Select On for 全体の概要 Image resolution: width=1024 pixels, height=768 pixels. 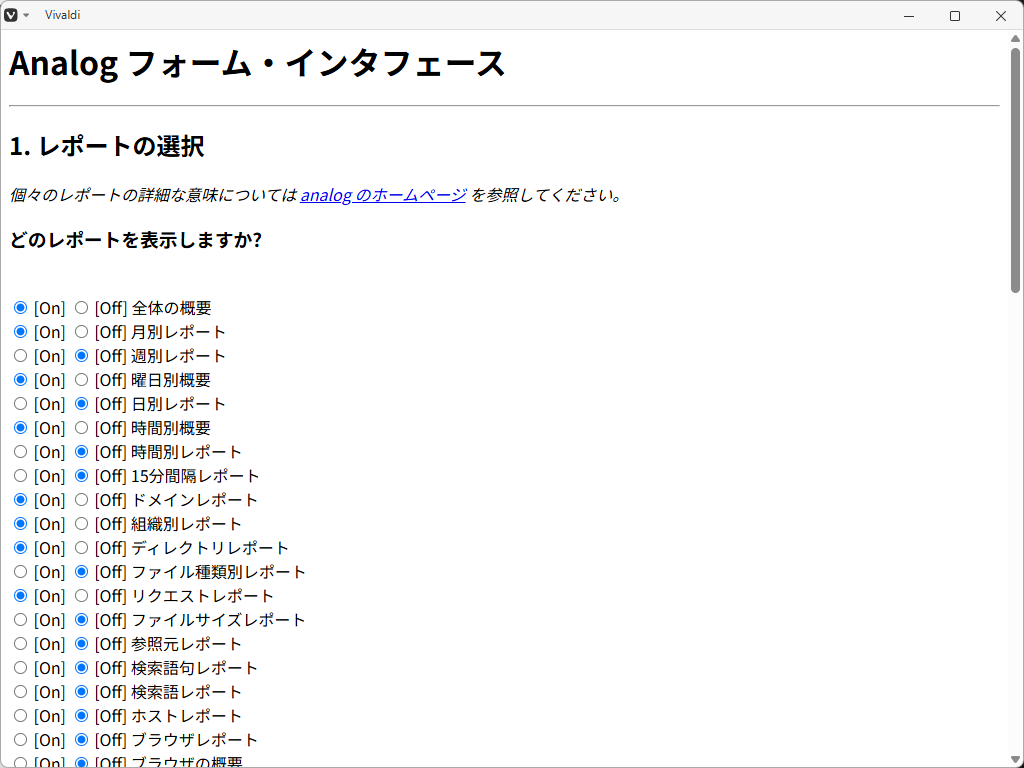(20, 307)
